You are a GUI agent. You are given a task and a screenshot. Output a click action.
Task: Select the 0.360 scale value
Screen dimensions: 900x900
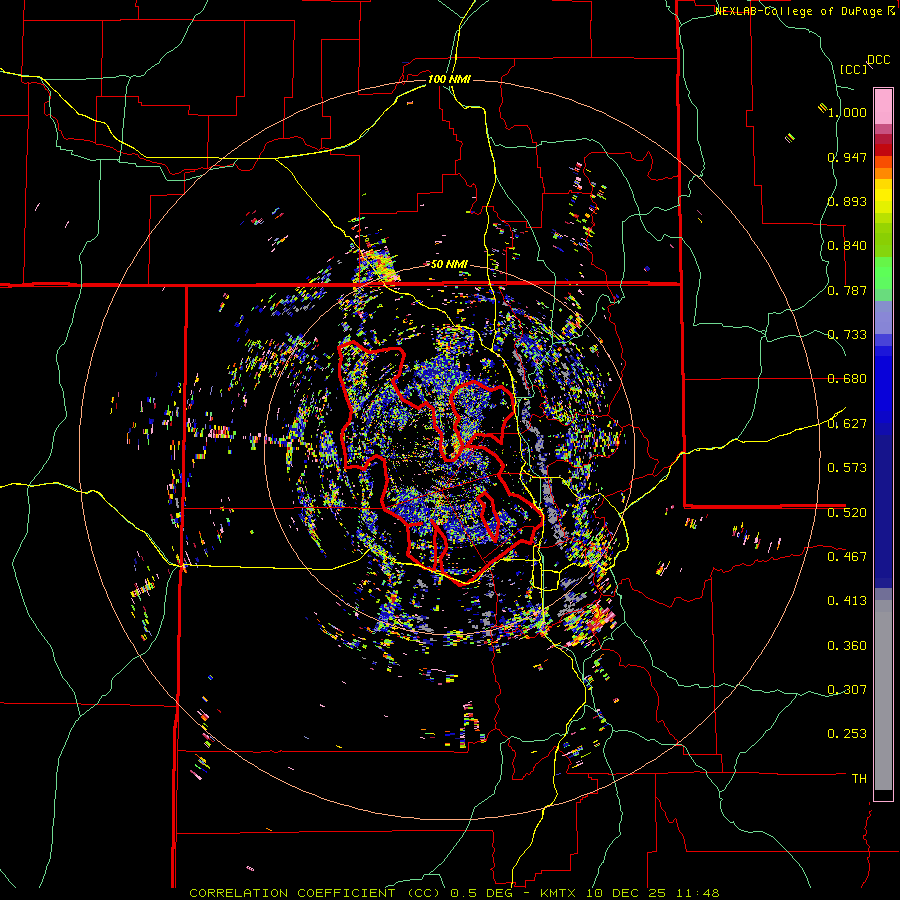[847, 646]
